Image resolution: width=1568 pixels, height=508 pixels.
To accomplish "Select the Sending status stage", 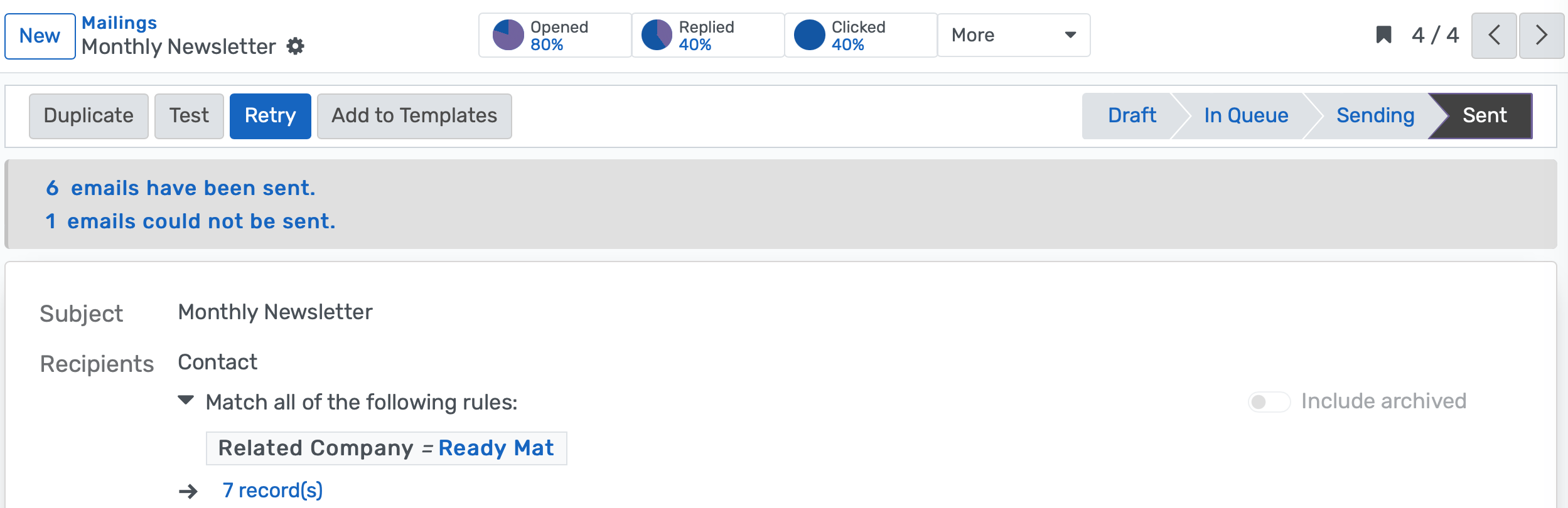I will click(x=1375, y=115).
